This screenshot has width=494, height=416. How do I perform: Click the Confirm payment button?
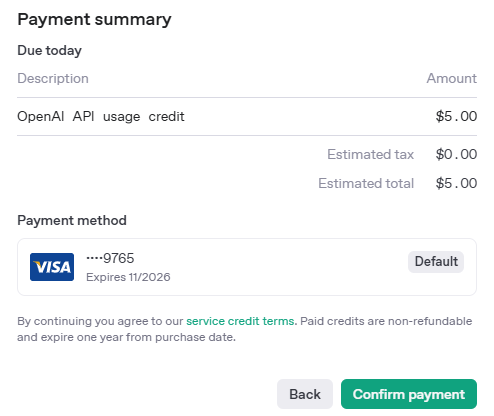click(x=409, y=394)
